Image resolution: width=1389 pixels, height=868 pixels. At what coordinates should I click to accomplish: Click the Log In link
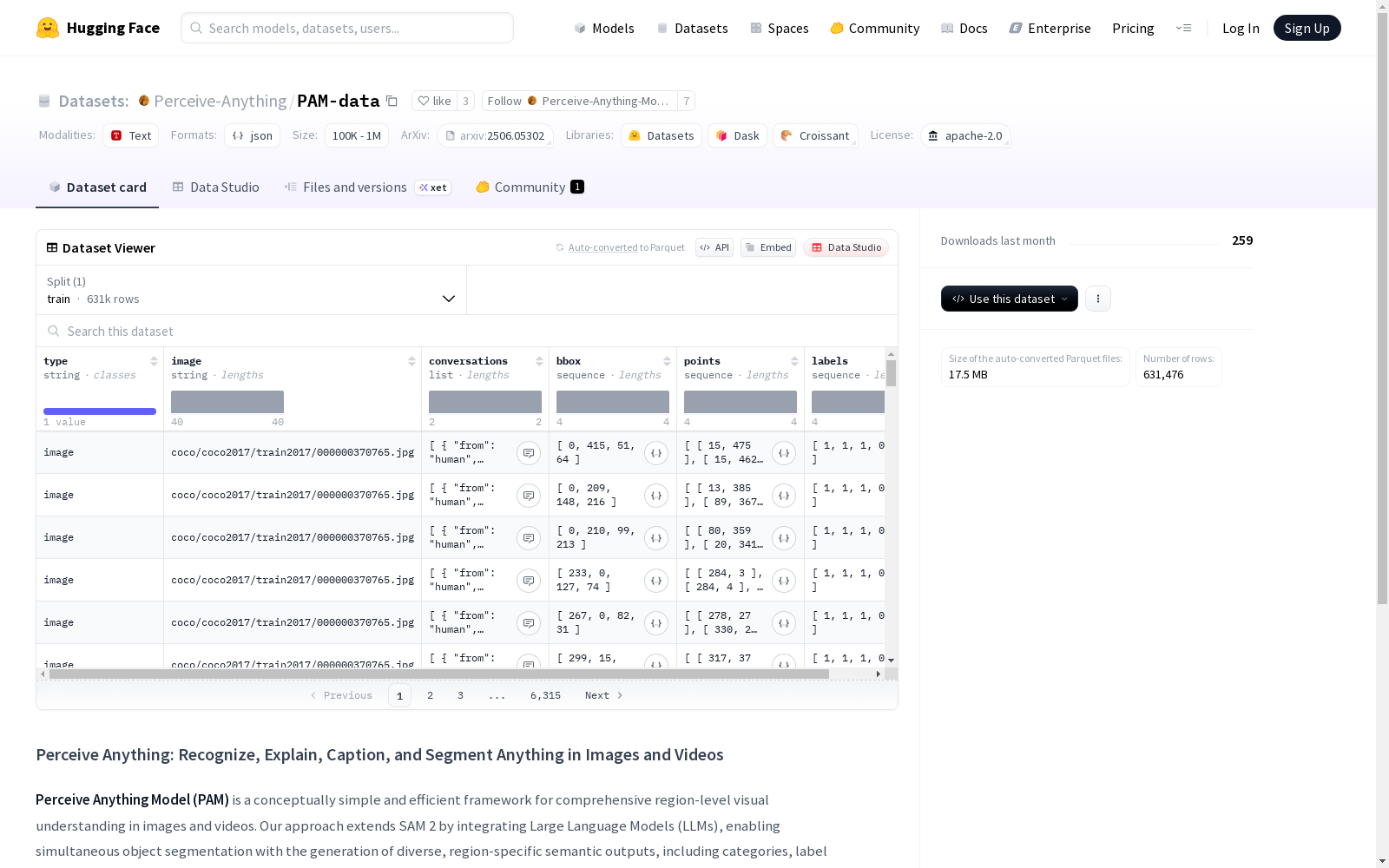point(1241,28)
